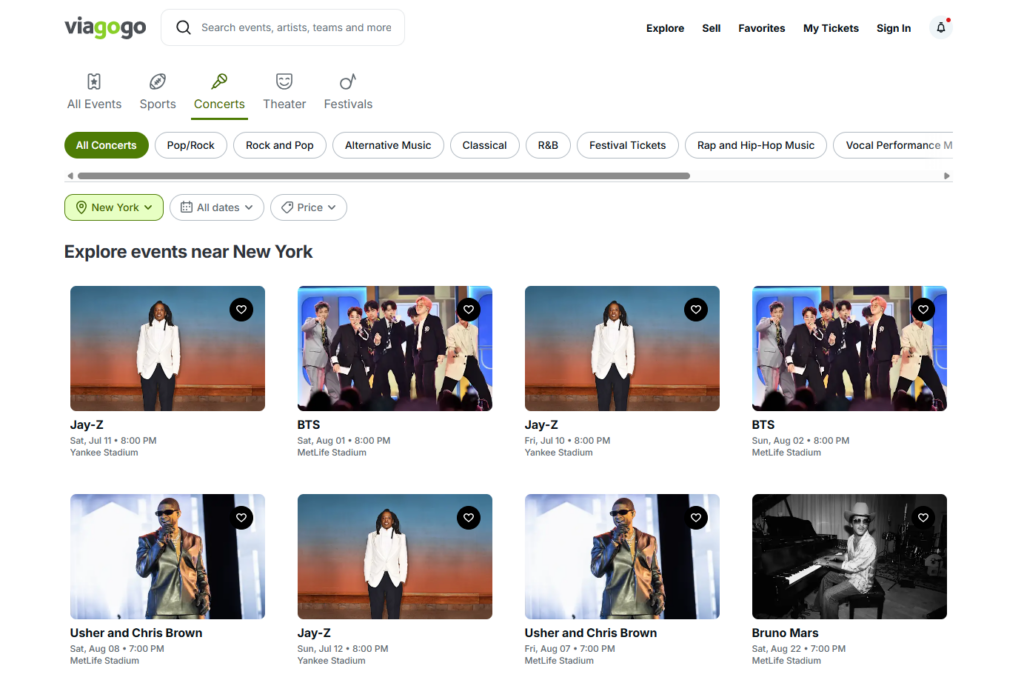Viewport: 1024px width, 700px height.
Task: Switch to Theater tab label
Action: pos(284,104)
